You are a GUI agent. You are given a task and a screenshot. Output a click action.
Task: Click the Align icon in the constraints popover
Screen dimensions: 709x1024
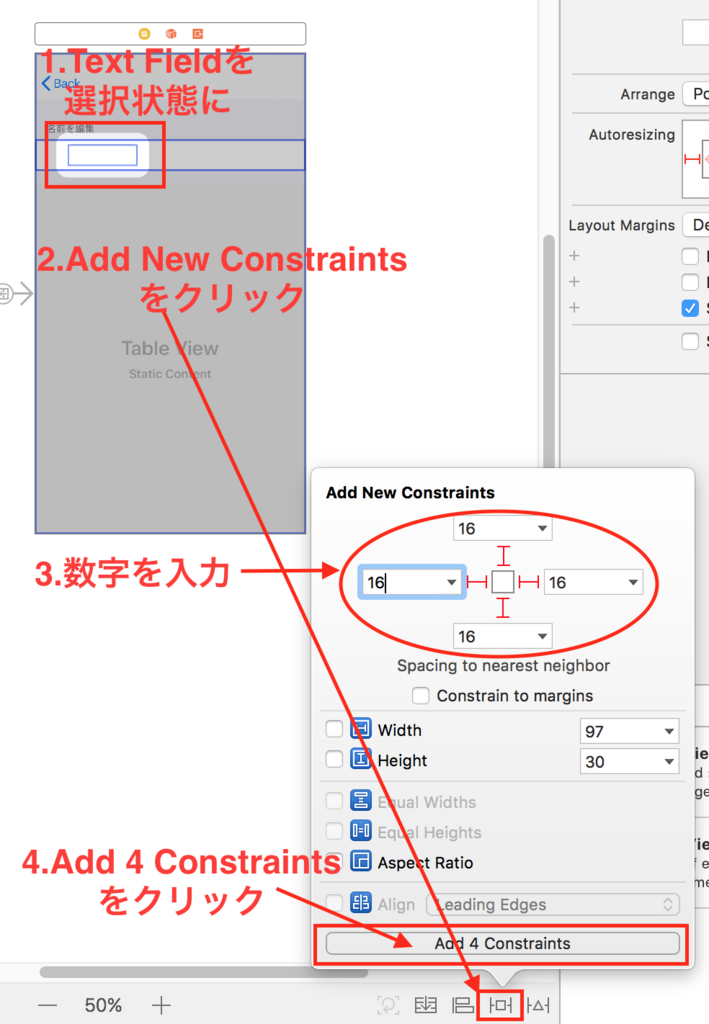pos(360,903)
